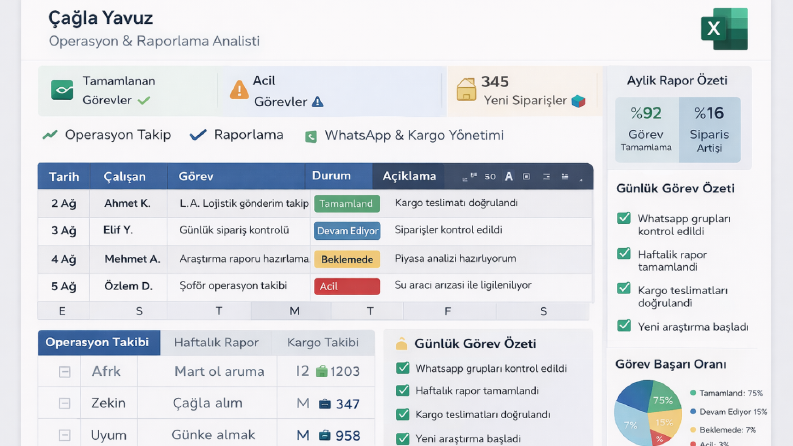Click the yellow 15% pie slice
793x446 pixels.
pyautogui.click(x=667, y=423)
